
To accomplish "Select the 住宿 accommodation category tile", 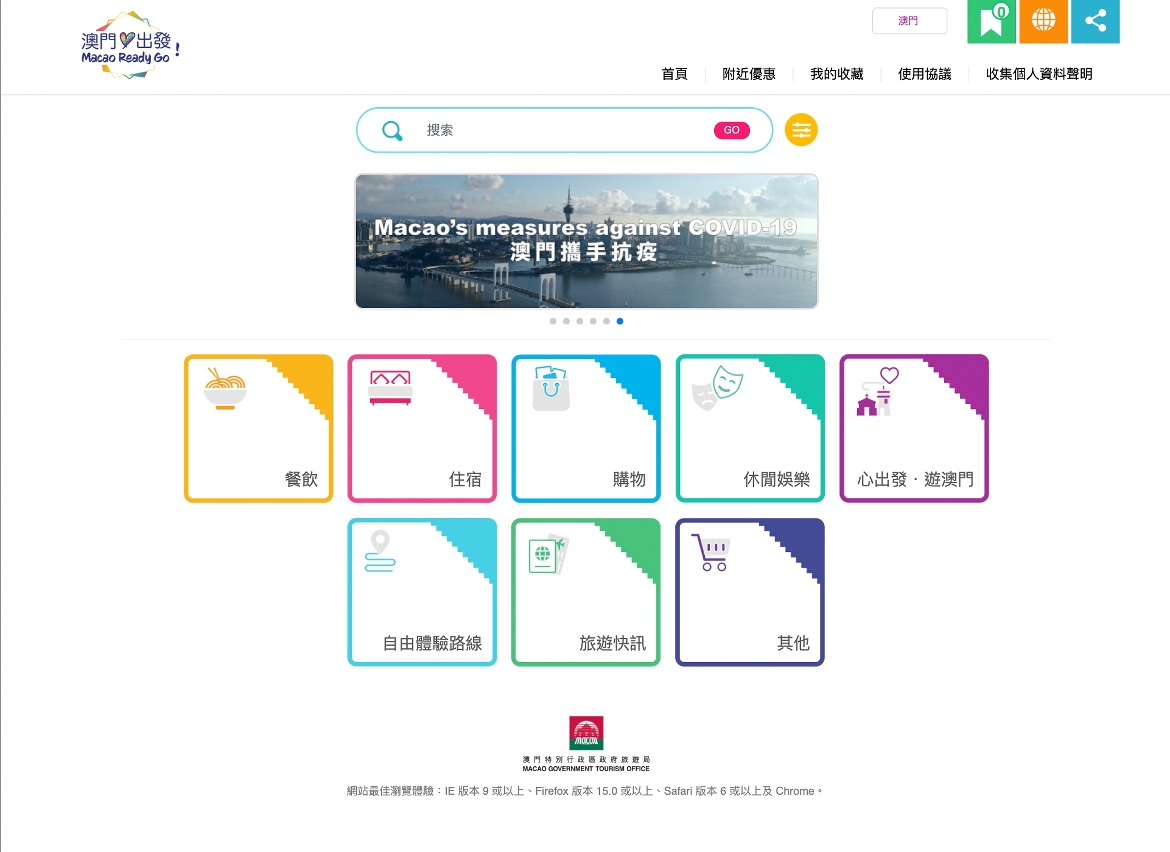I will 422,428.
